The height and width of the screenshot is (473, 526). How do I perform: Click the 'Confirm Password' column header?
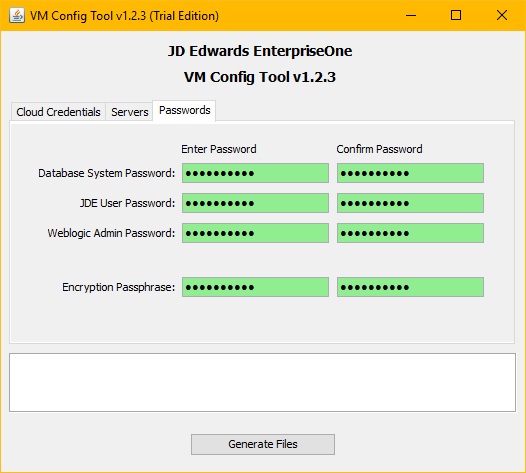[x=379, y=149]
